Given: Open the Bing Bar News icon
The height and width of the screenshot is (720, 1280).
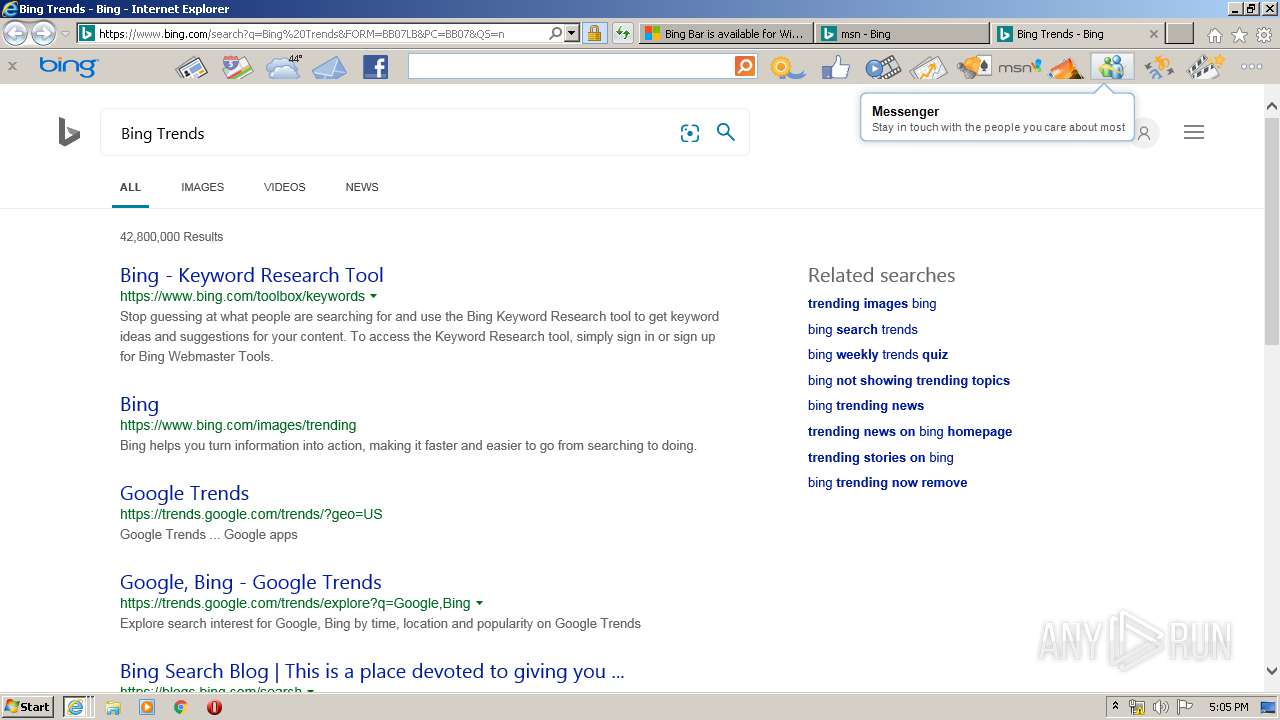Looking at the screenshot, I should click(x=191, y=67).
